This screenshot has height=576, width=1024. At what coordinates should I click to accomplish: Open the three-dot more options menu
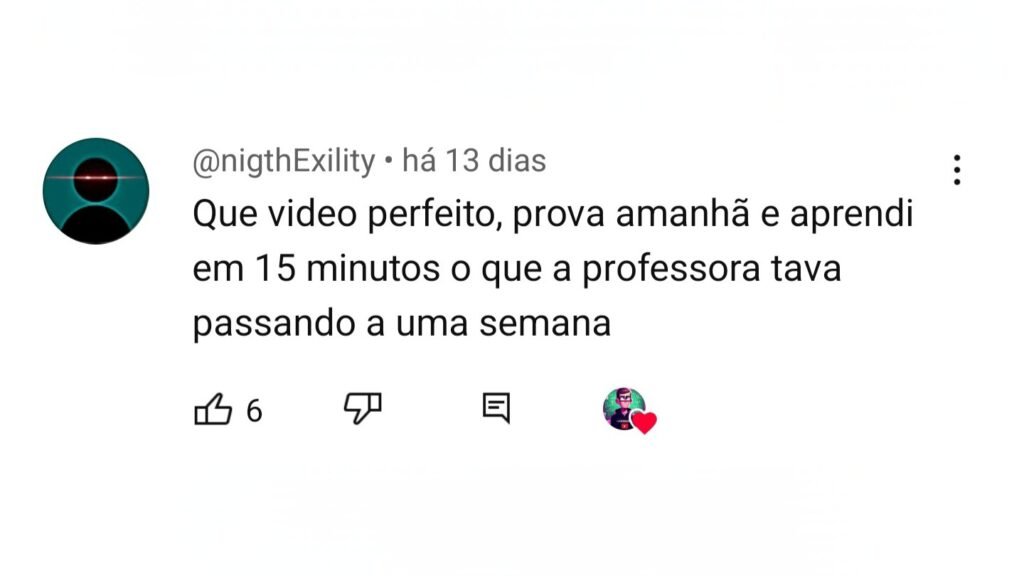957,170
